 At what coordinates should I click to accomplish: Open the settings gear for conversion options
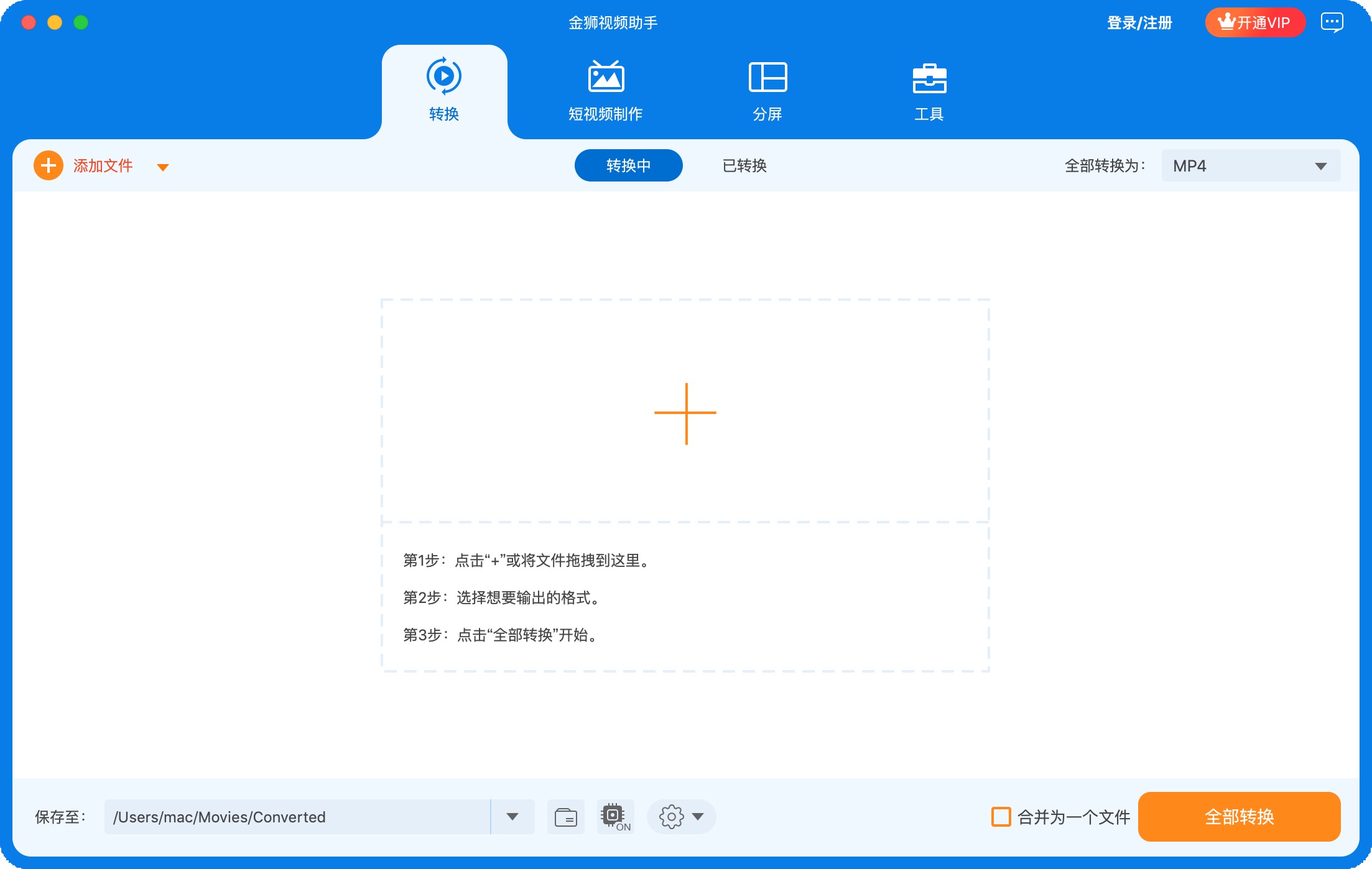(672, 817)
